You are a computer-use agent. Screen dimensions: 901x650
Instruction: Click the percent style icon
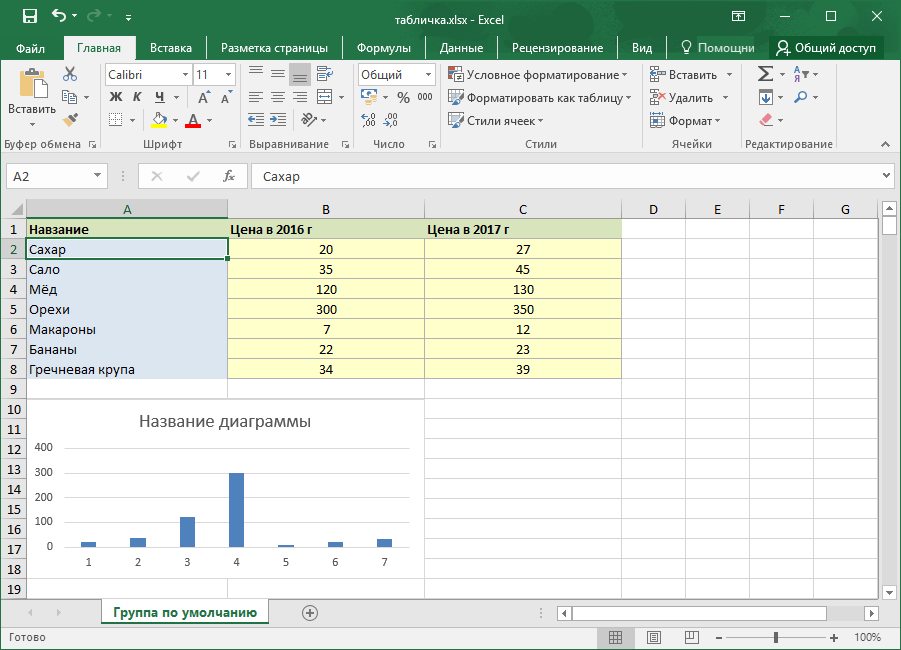[403, 98]
